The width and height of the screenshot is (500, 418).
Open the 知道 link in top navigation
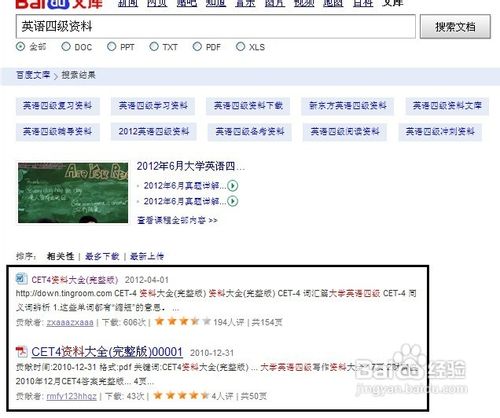[216, 3]
